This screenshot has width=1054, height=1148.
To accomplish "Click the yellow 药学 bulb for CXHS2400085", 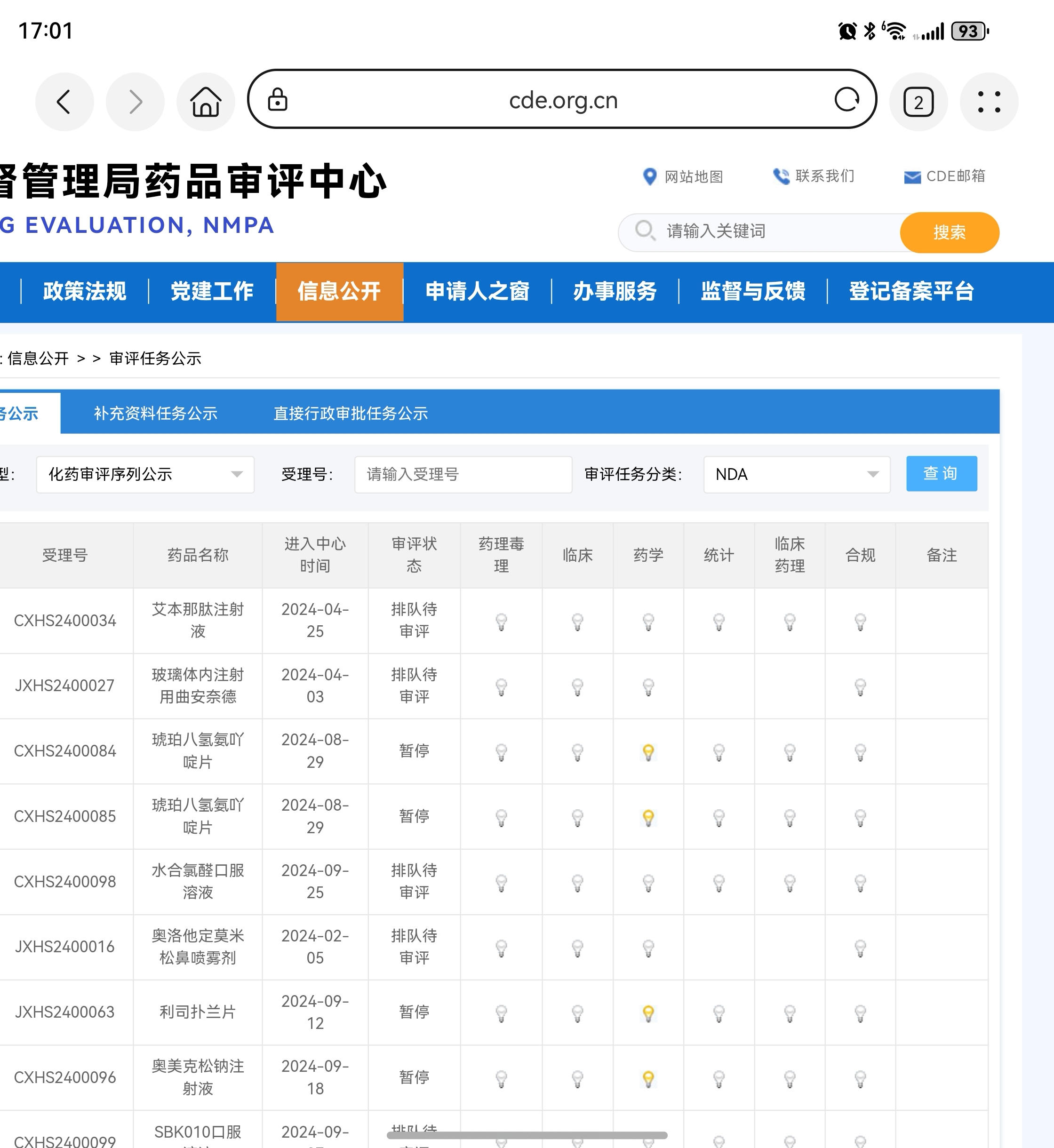I will point(648,818).
